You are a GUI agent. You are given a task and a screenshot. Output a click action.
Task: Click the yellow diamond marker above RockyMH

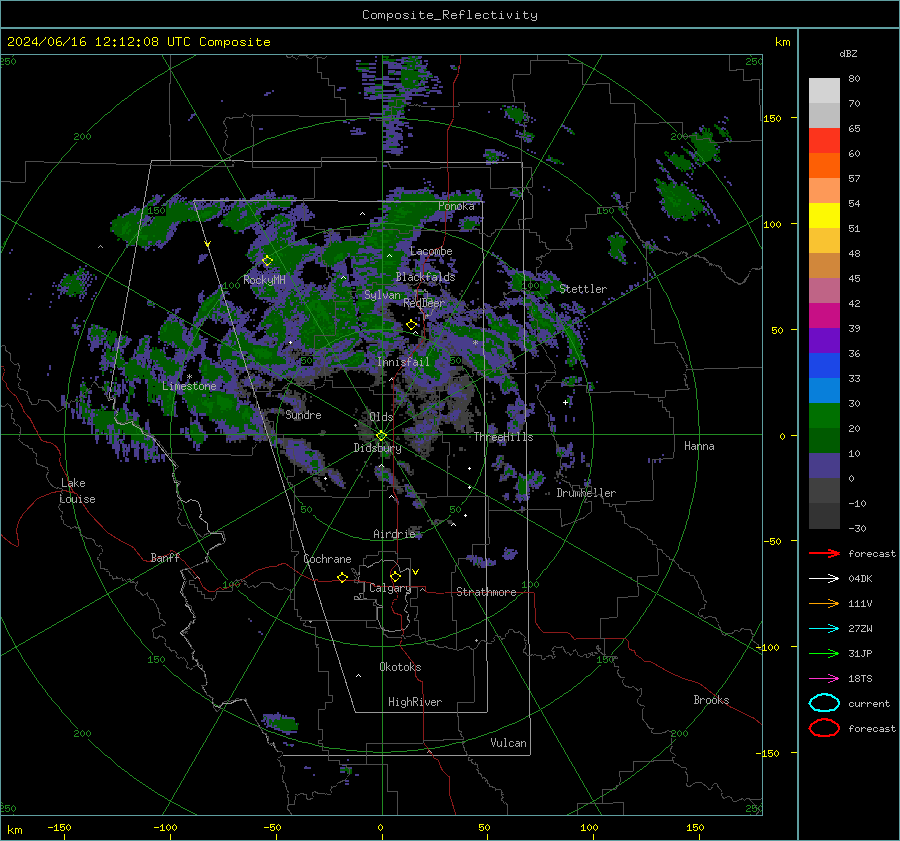(x=267, y=261)
